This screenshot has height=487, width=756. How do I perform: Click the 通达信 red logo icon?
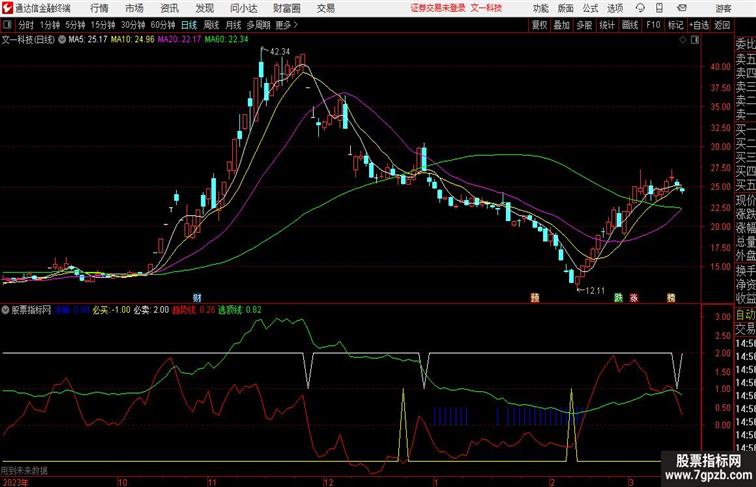[x=7, y=8]
